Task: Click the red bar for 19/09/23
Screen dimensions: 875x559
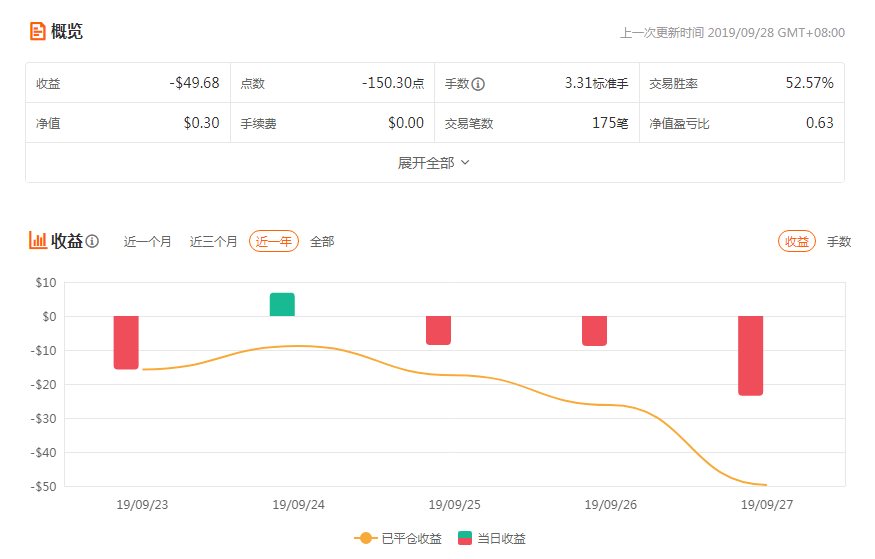Action: click(126, 343)
